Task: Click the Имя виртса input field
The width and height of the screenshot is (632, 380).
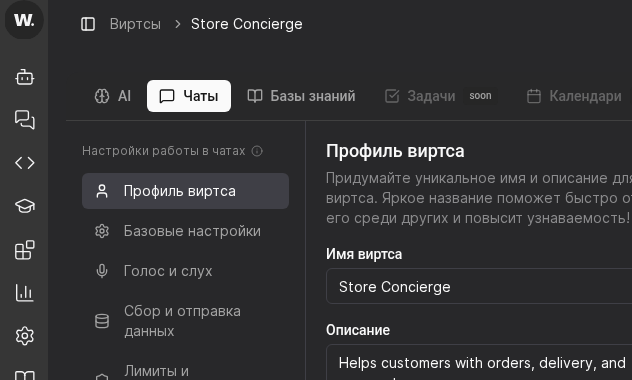Action: pos(479,286)
